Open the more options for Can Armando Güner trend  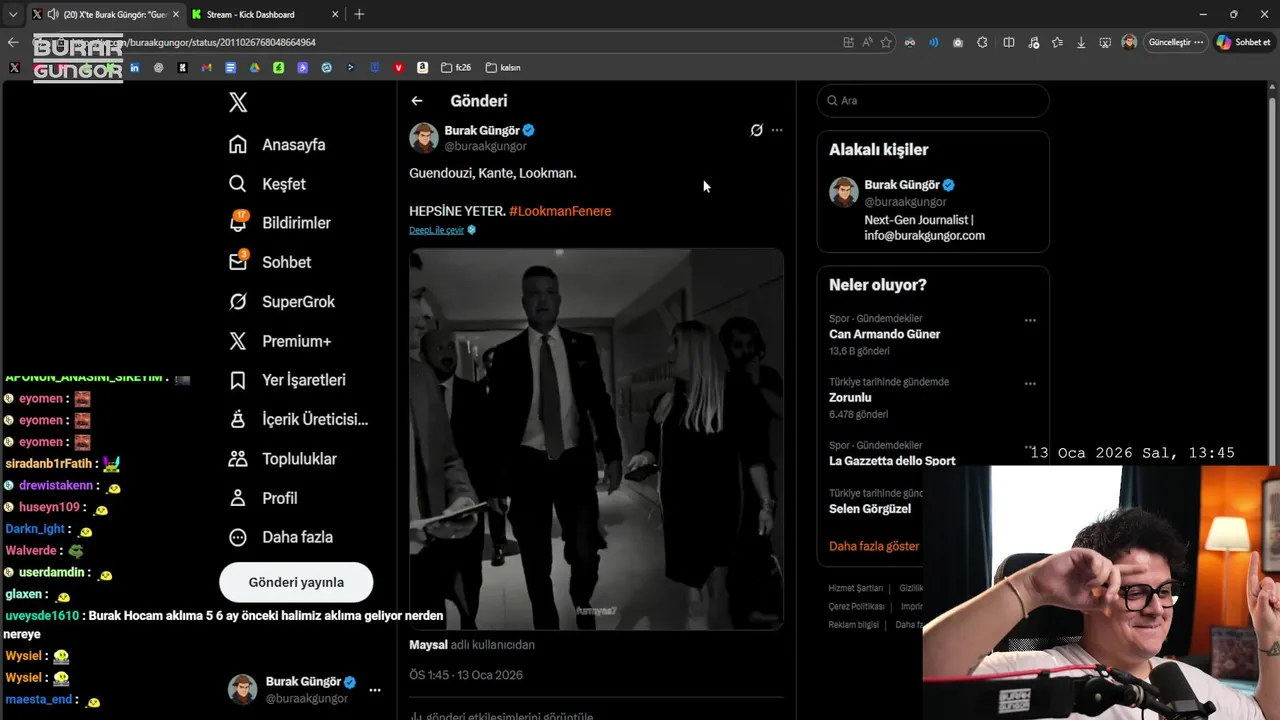point(1030,321)
